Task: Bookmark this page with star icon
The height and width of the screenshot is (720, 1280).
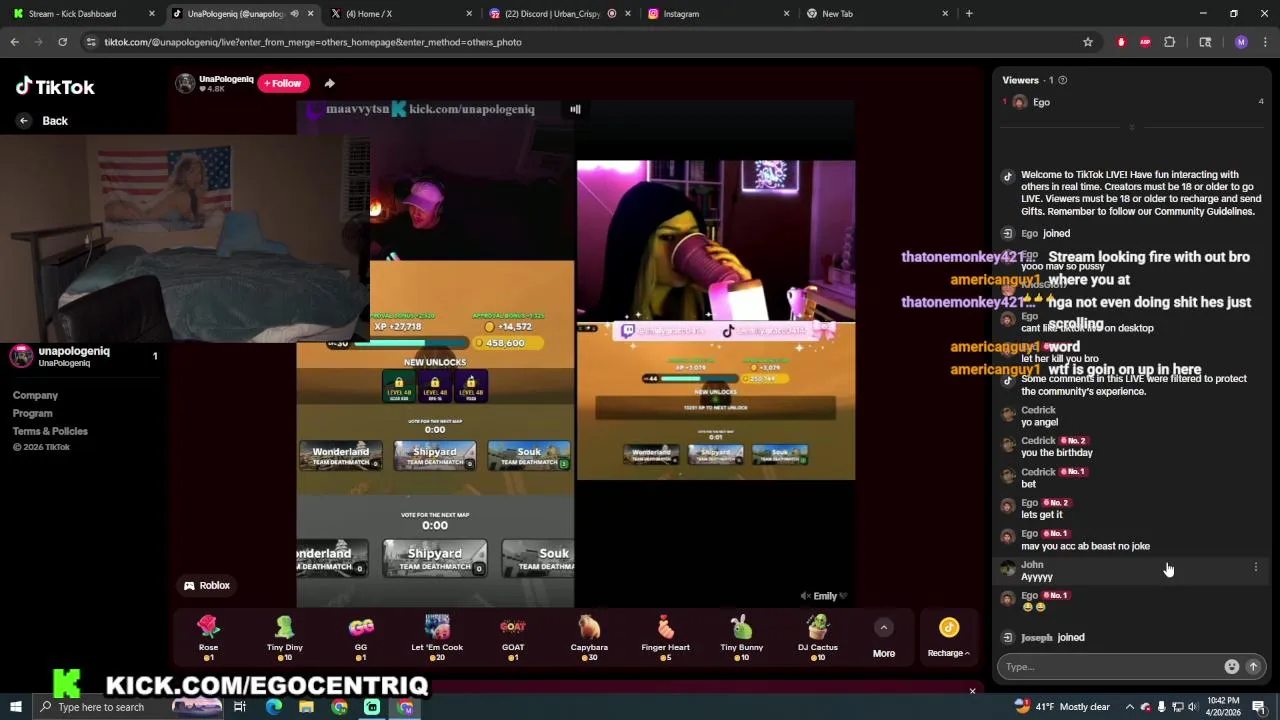Action: [x=1088, y=42]
